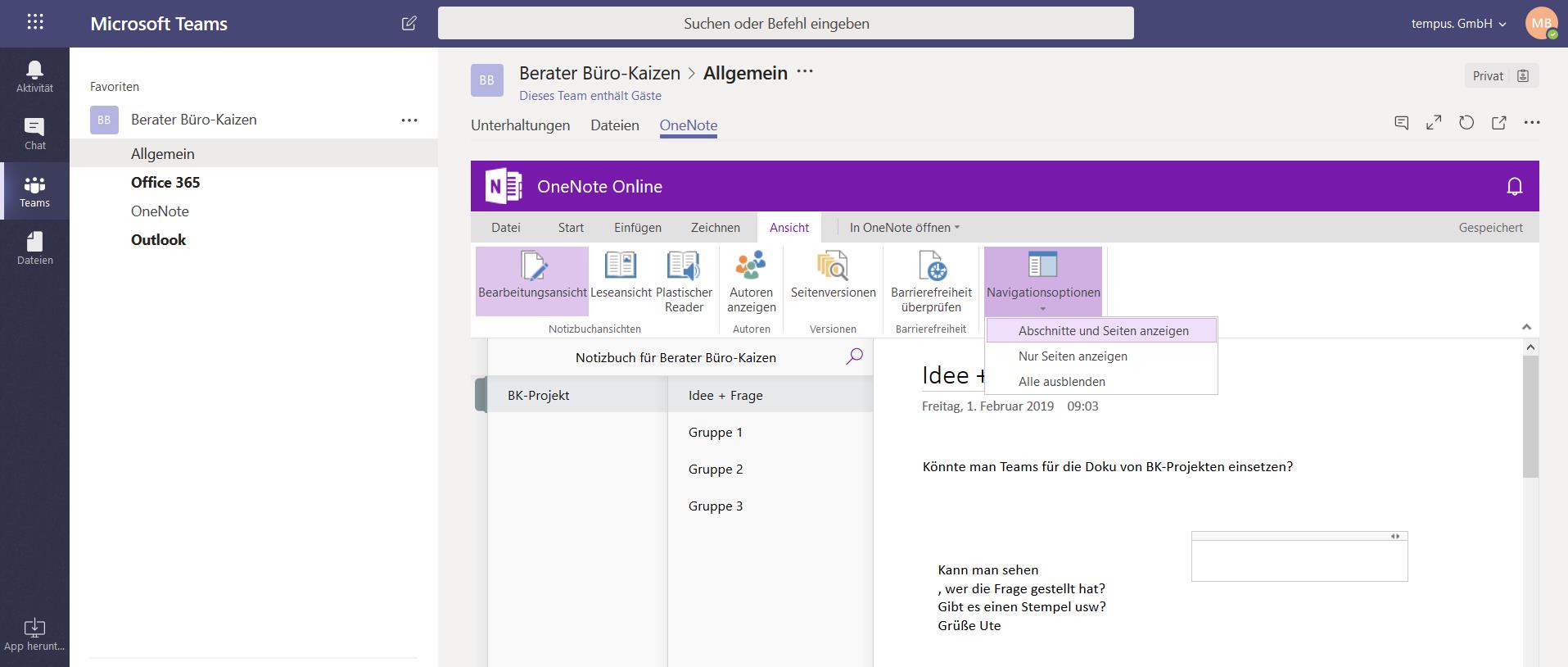This screenshot has height=667, width=1568.
Task: Open the tab in browser via popout icon
Action: point(1499,123)
